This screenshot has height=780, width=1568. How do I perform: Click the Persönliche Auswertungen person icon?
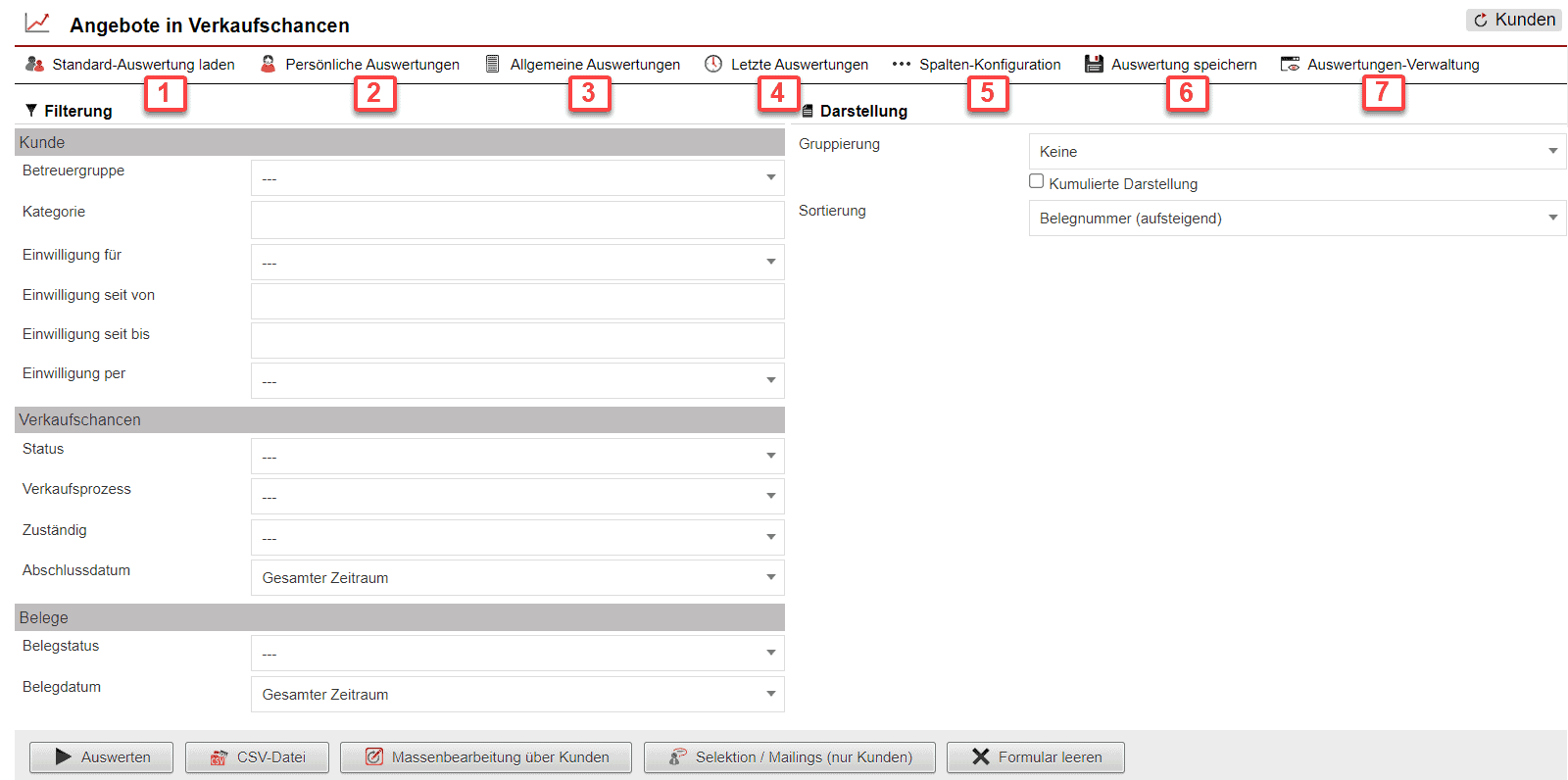pyautogui.click(x=268, y=64)
